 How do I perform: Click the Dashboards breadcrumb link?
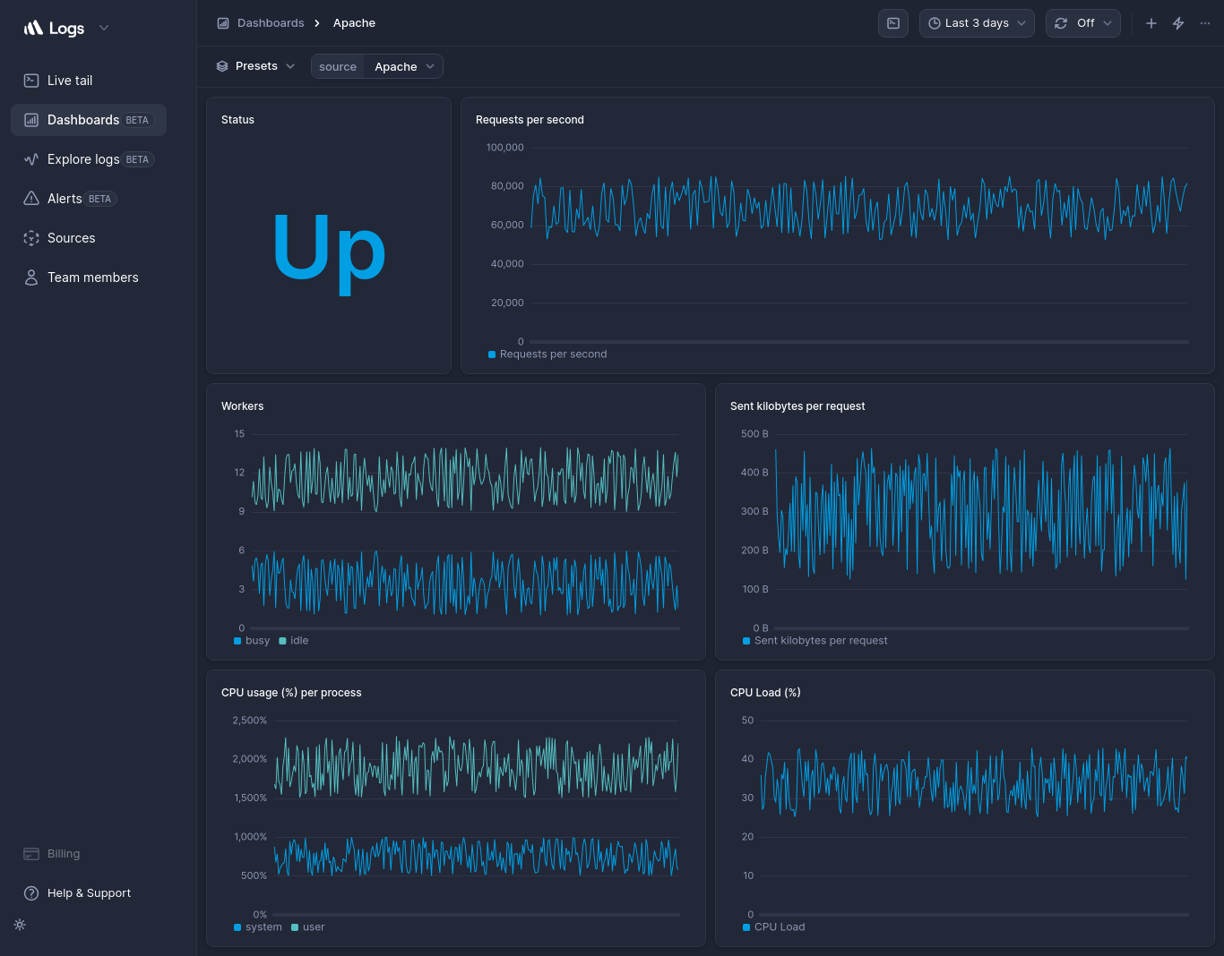click(x=270, y=23)
